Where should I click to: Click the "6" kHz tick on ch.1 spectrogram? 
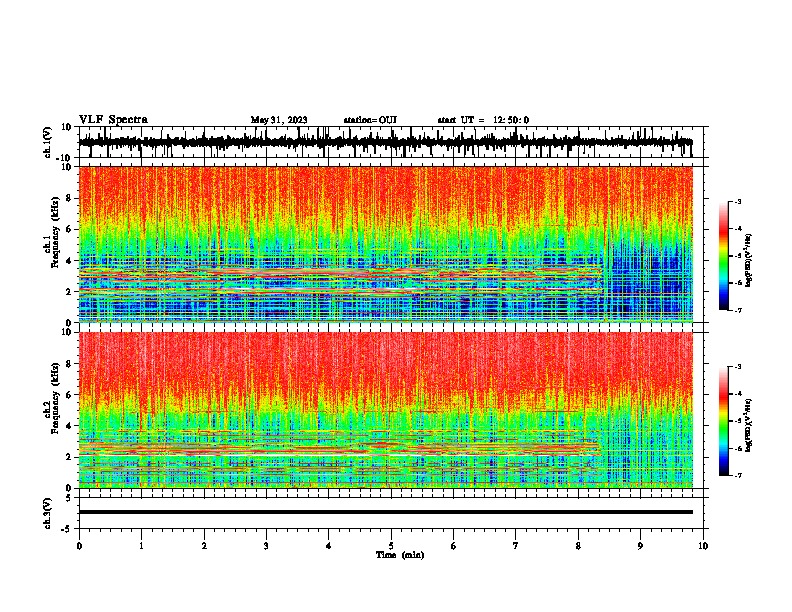[x=69, y=229]
